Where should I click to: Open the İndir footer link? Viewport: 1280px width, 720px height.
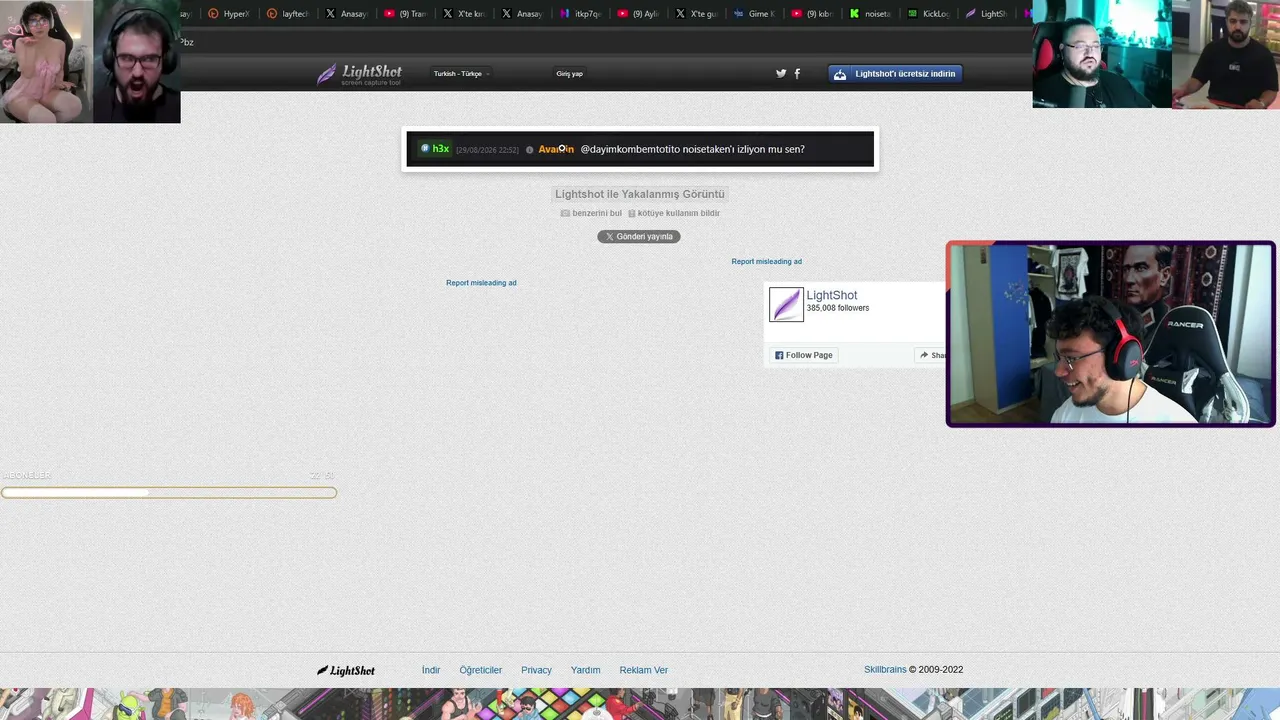point(431,670)
